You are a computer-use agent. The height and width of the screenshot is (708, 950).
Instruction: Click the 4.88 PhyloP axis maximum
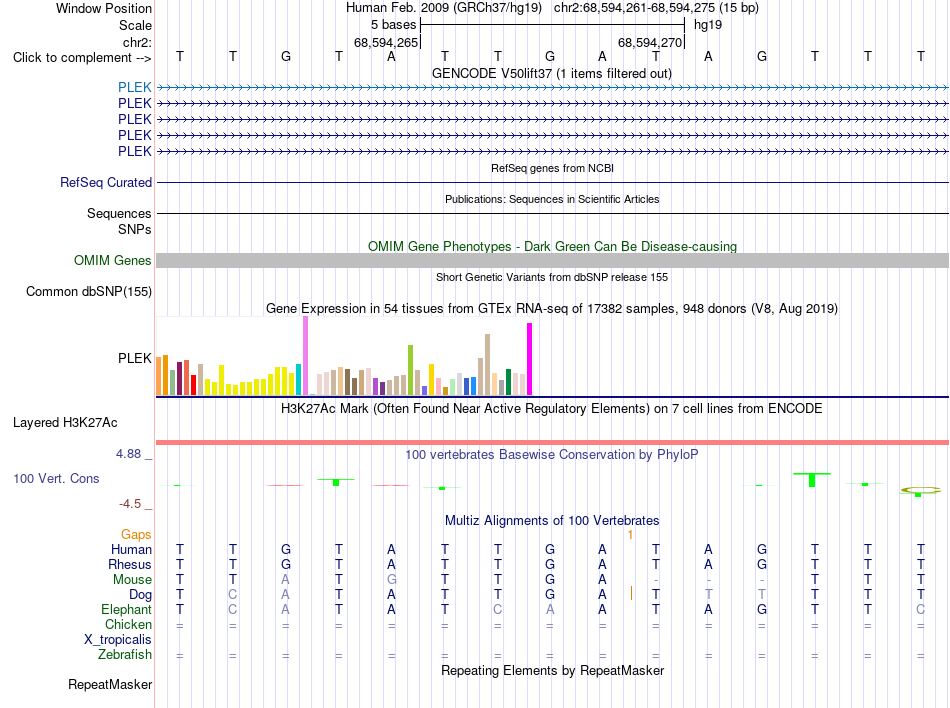tap(128, 454)
